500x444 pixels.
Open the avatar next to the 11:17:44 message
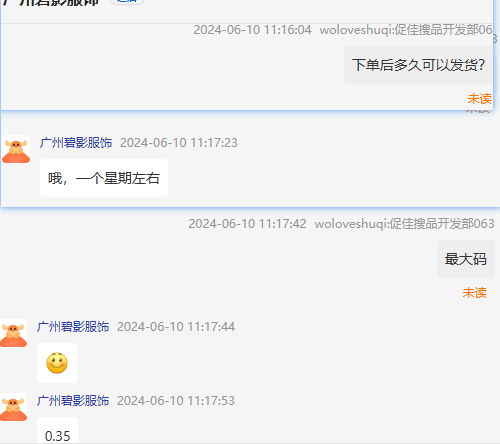(13, 333)
